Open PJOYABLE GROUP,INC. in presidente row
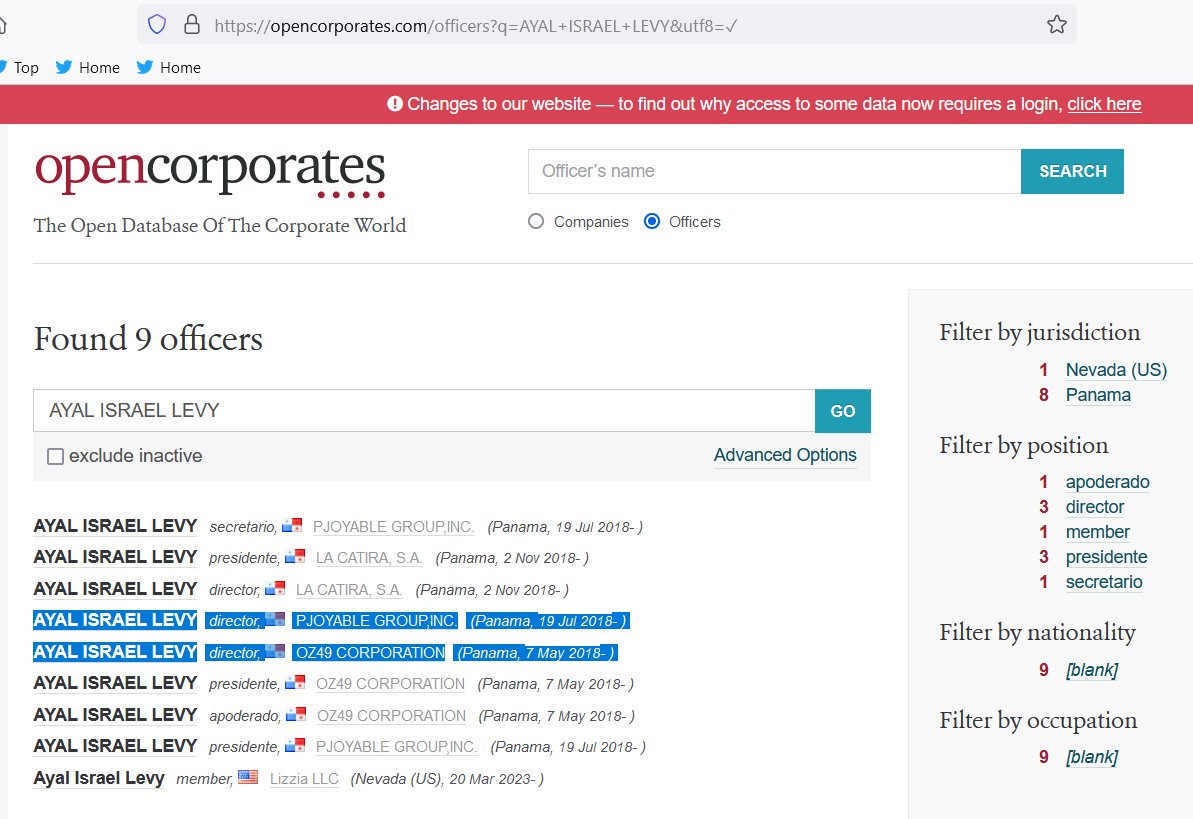The height and width of the screenshot is (819, 1193). (x=396, y=747)
